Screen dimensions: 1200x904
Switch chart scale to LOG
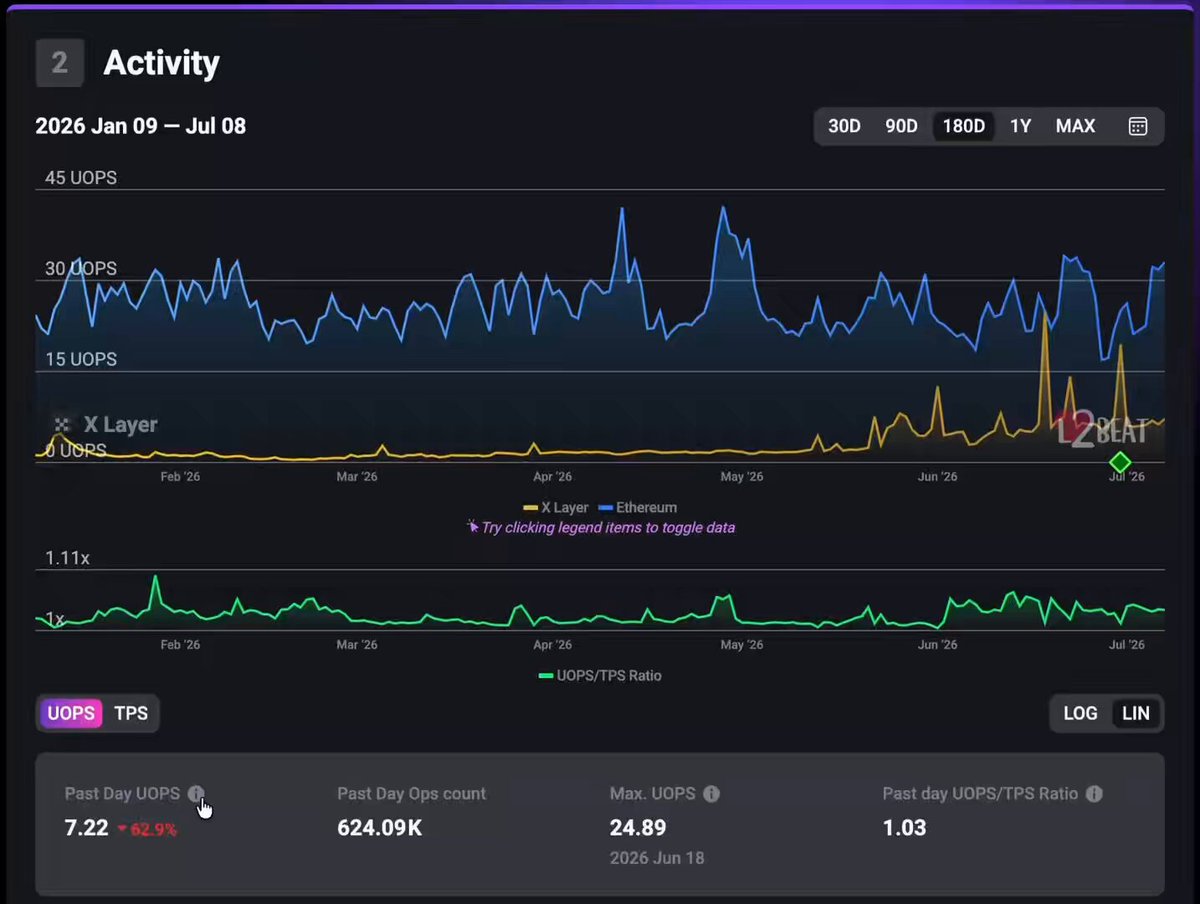click(x=1081, y=713)
